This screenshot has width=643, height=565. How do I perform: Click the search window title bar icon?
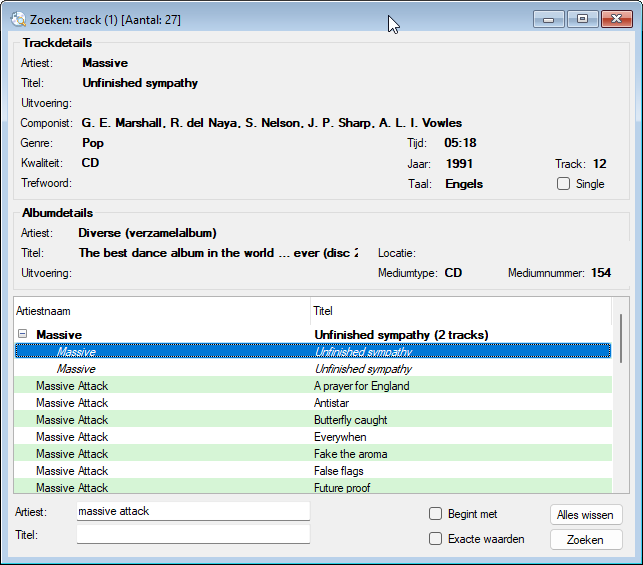point(18,19)
